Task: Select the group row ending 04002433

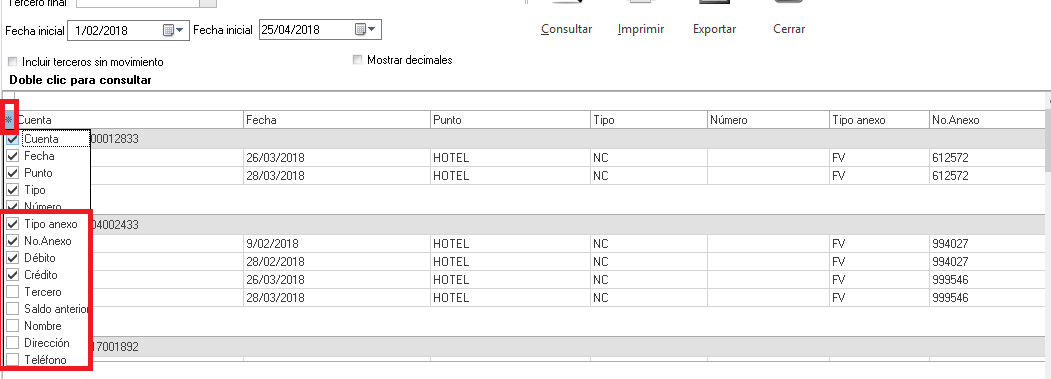Action: click(523, 225)
